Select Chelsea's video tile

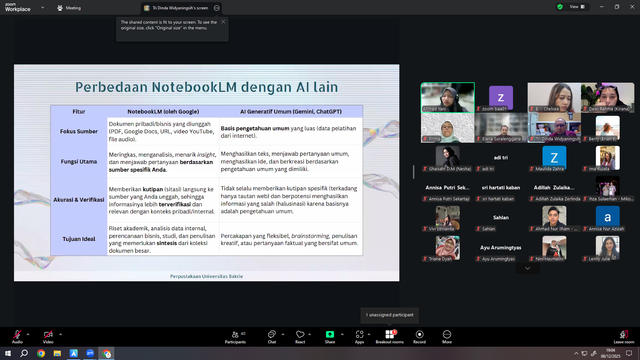pyautogui.click(x=554, y=98)
